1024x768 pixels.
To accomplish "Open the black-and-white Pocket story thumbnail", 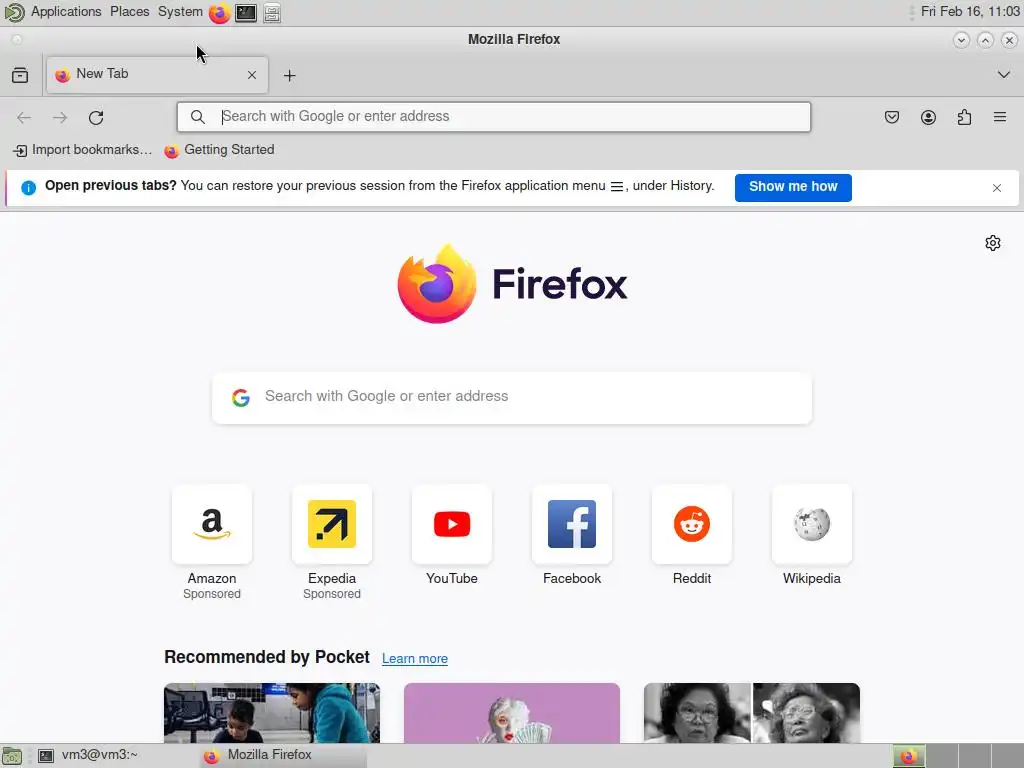I will [752, 712].
